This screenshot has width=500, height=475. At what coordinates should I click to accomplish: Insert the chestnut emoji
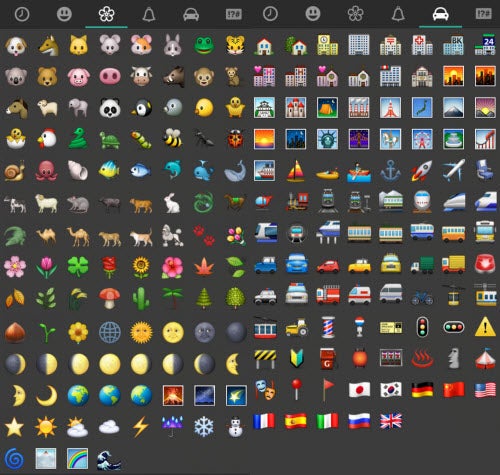15,332
